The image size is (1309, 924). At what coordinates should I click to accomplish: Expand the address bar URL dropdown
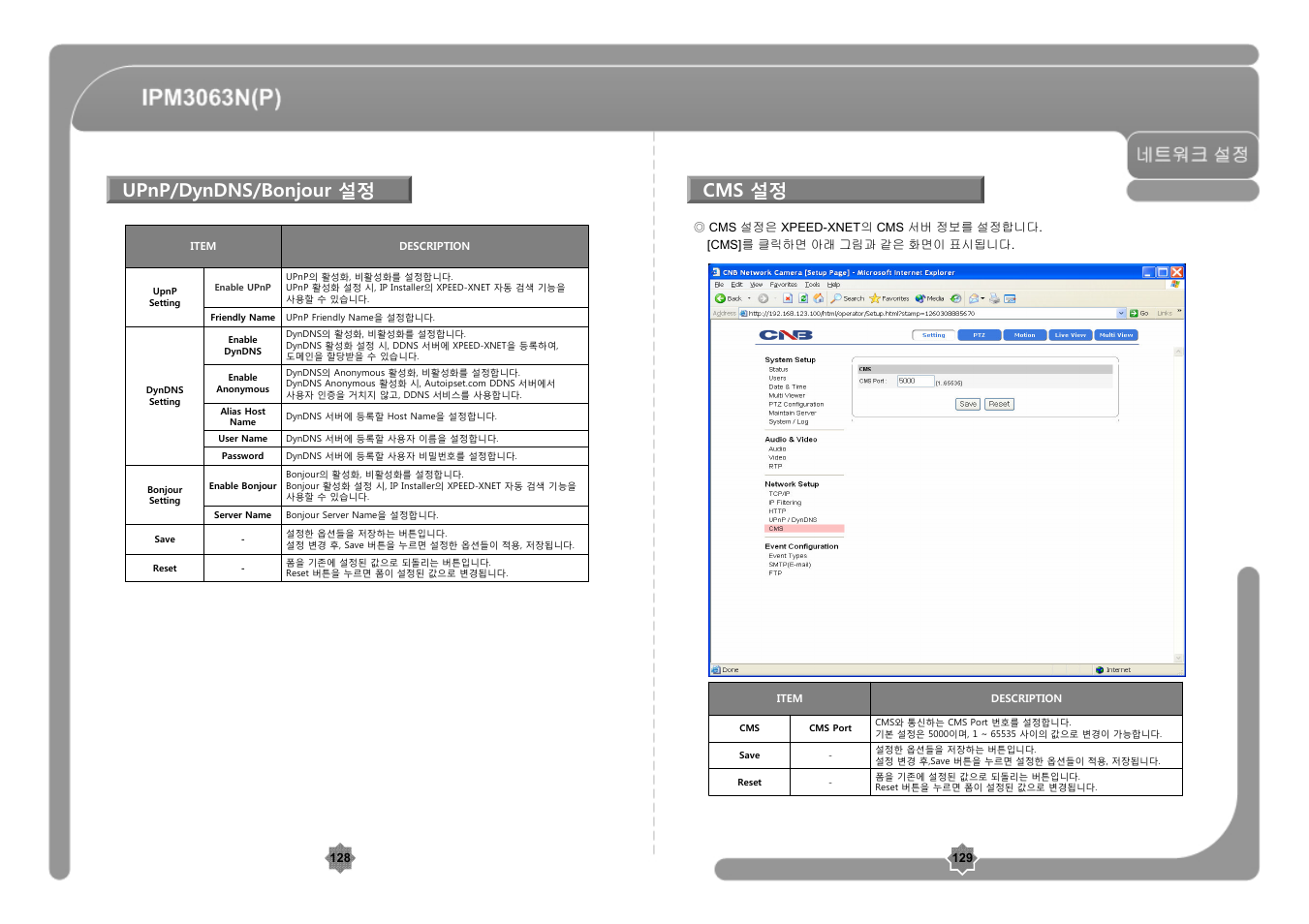click(1121, 313)
